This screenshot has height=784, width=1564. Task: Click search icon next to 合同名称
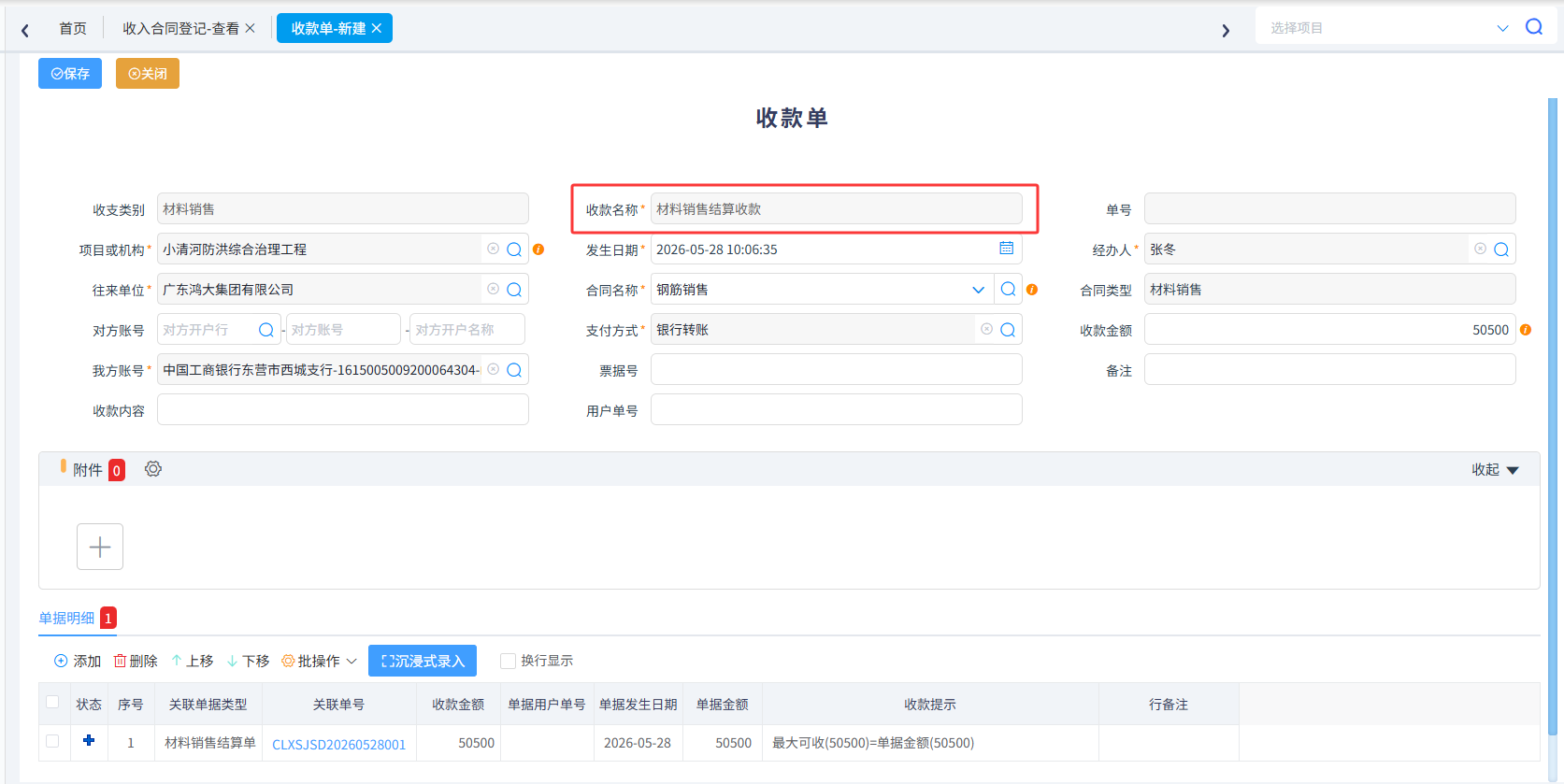pyautogui.click(x=1008, y=290)
